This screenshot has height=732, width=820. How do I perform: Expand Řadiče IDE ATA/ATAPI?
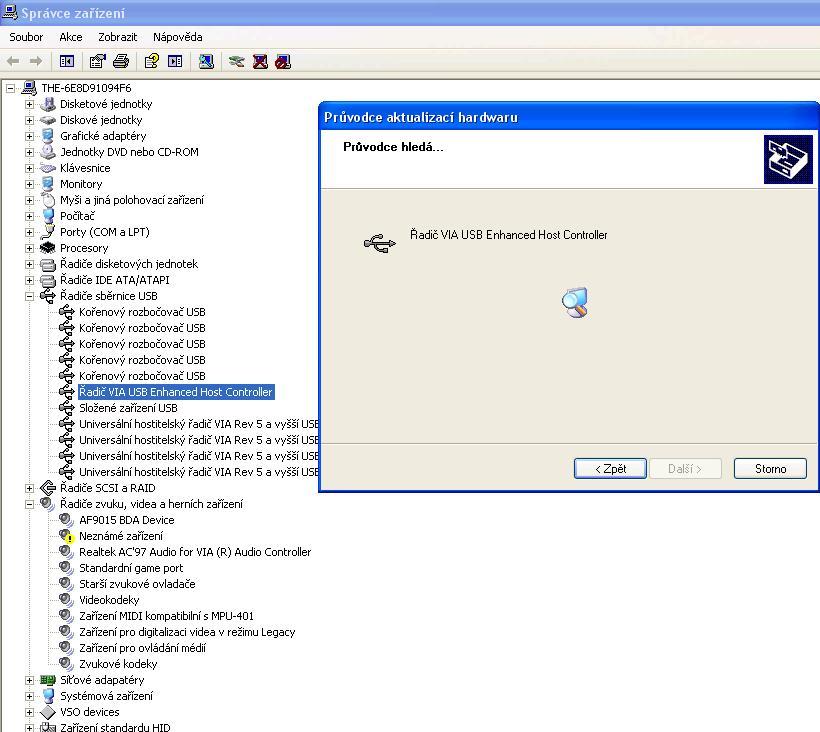coord(29,280)
